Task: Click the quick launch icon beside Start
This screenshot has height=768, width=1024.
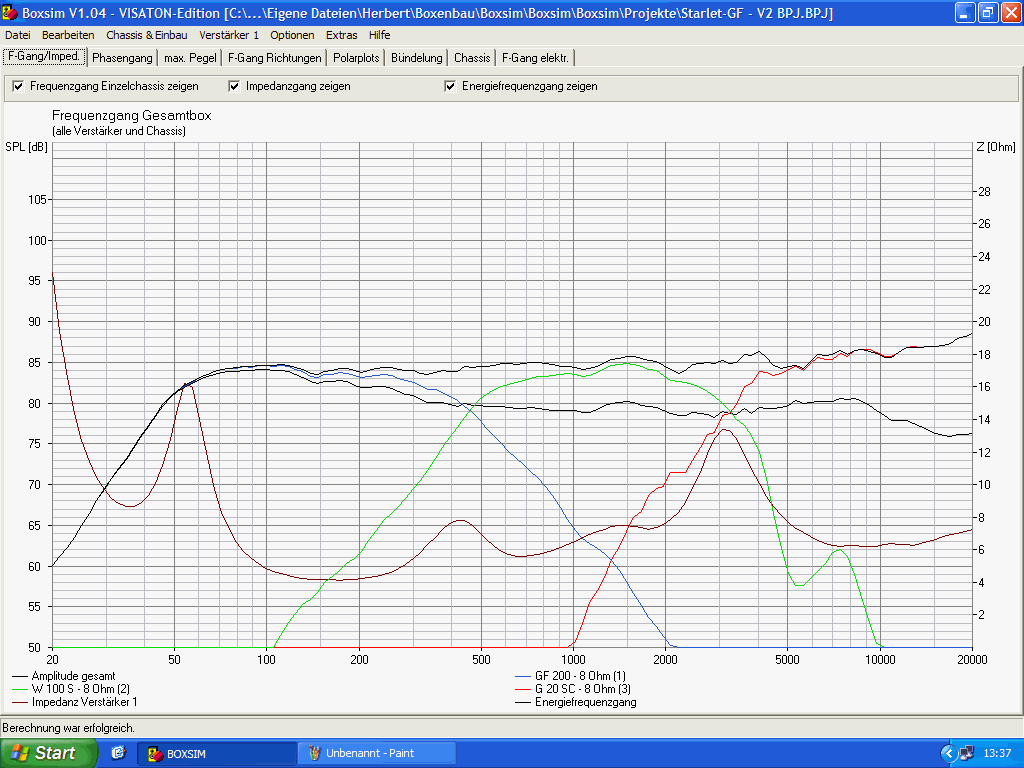Action: 118,753
